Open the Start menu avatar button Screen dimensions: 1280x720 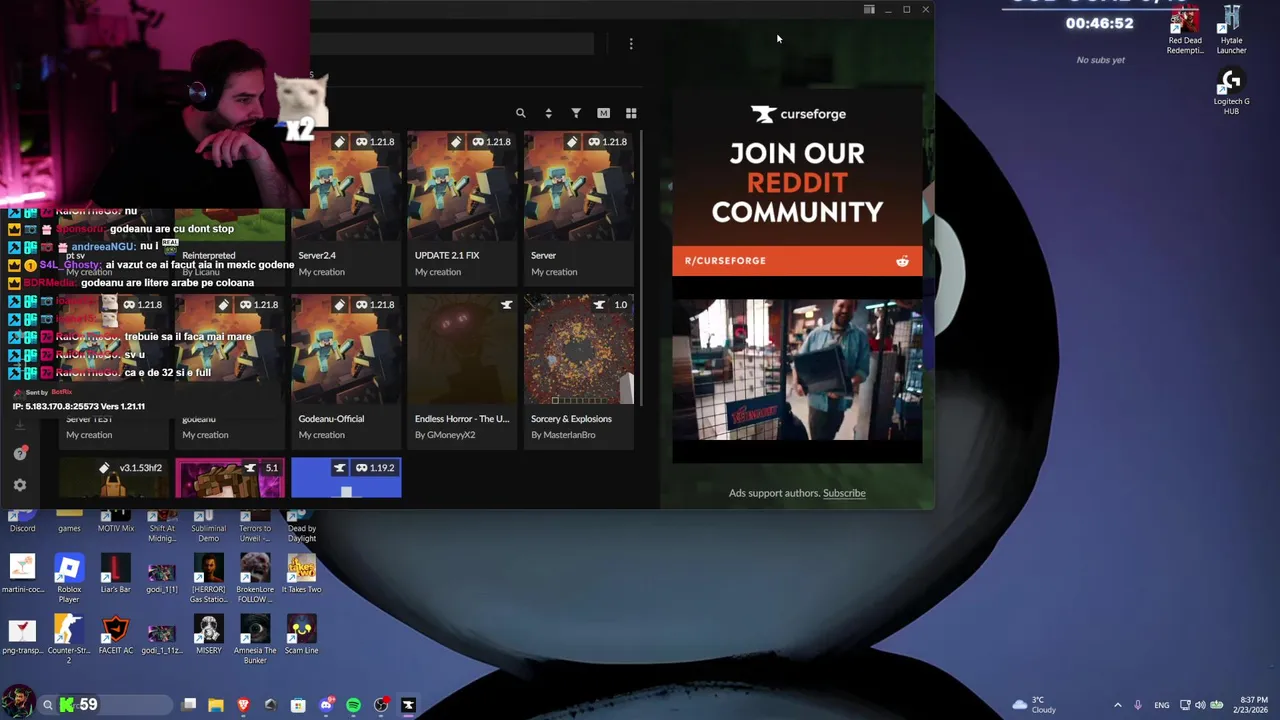(17, 703)
